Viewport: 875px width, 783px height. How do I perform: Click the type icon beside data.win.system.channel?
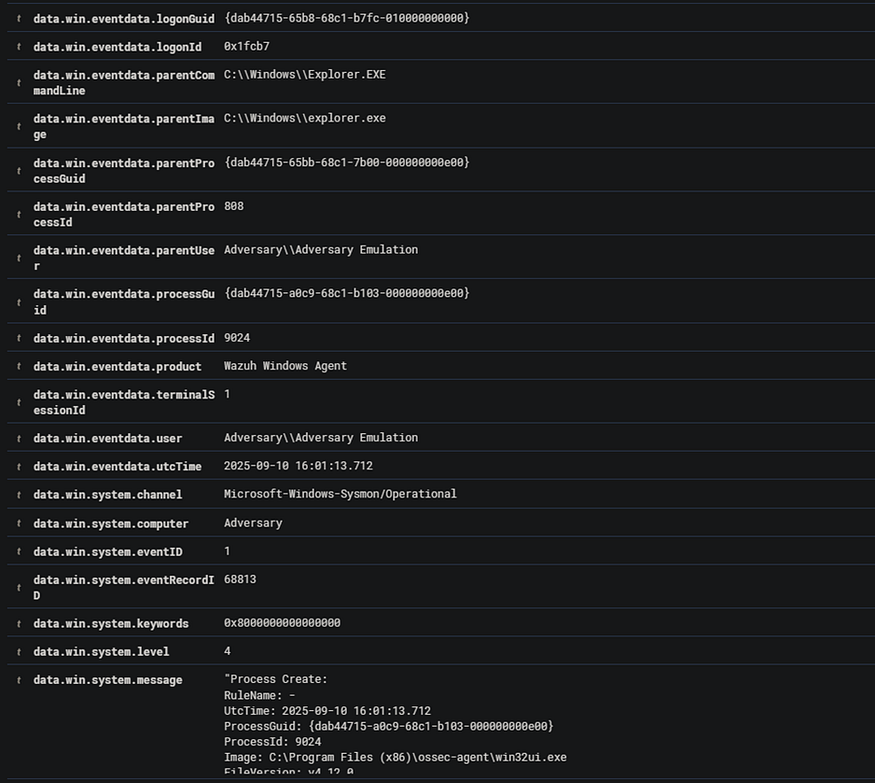(19, 494)
